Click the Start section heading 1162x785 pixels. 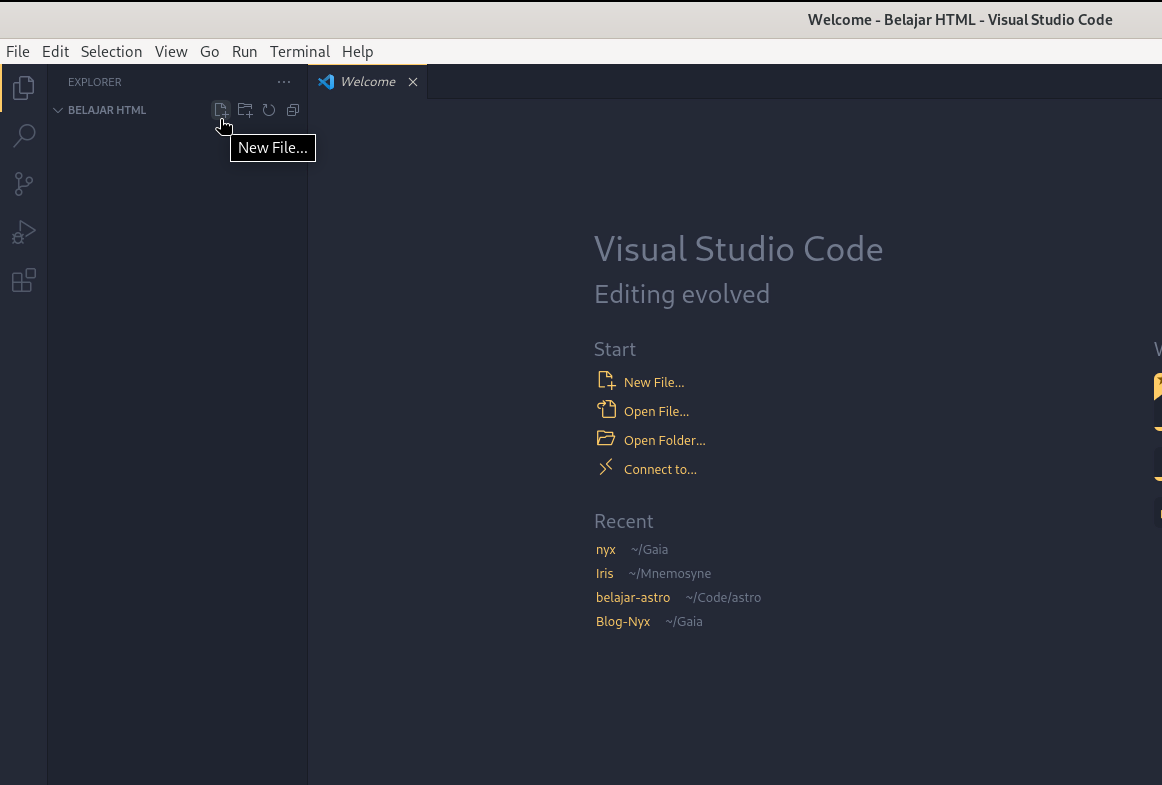(614, 349)
